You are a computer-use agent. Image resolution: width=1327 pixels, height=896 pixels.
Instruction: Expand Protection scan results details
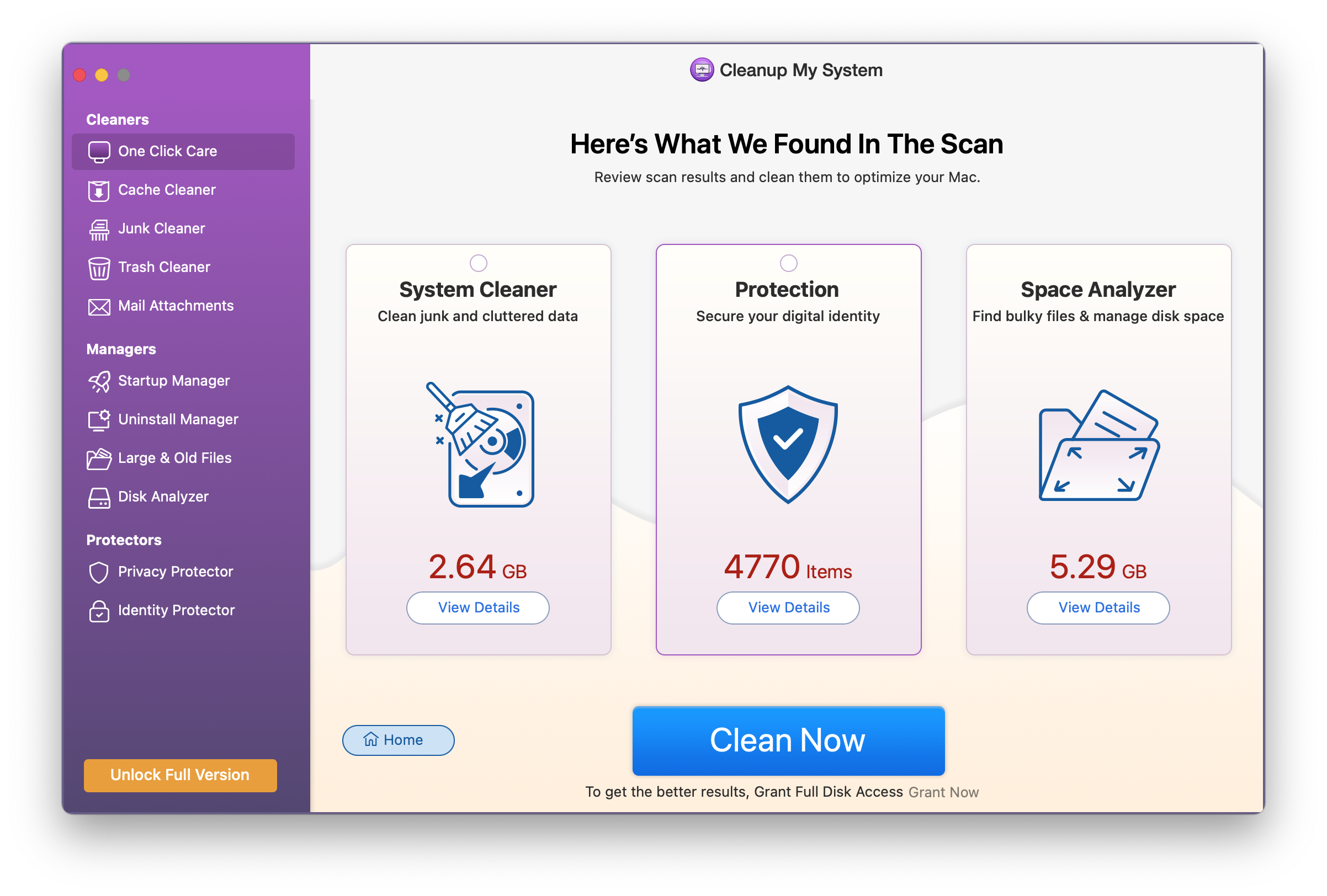coord(788,607)
